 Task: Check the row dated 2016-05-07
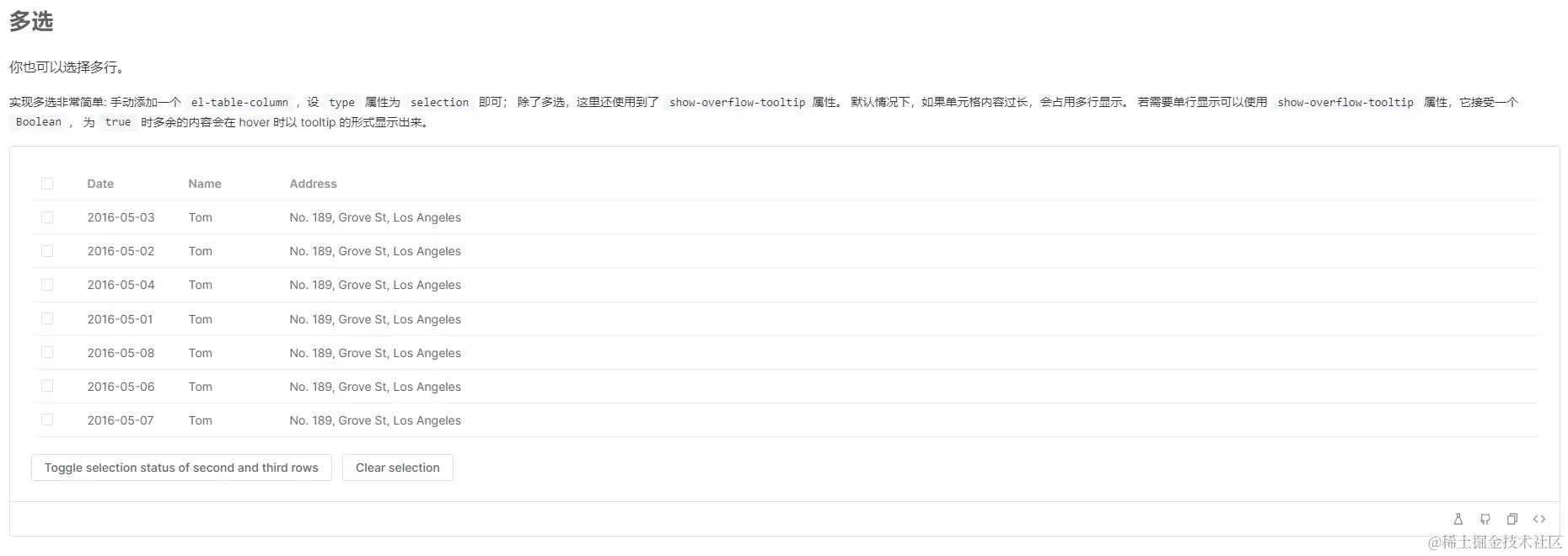(x=47, y=420)
